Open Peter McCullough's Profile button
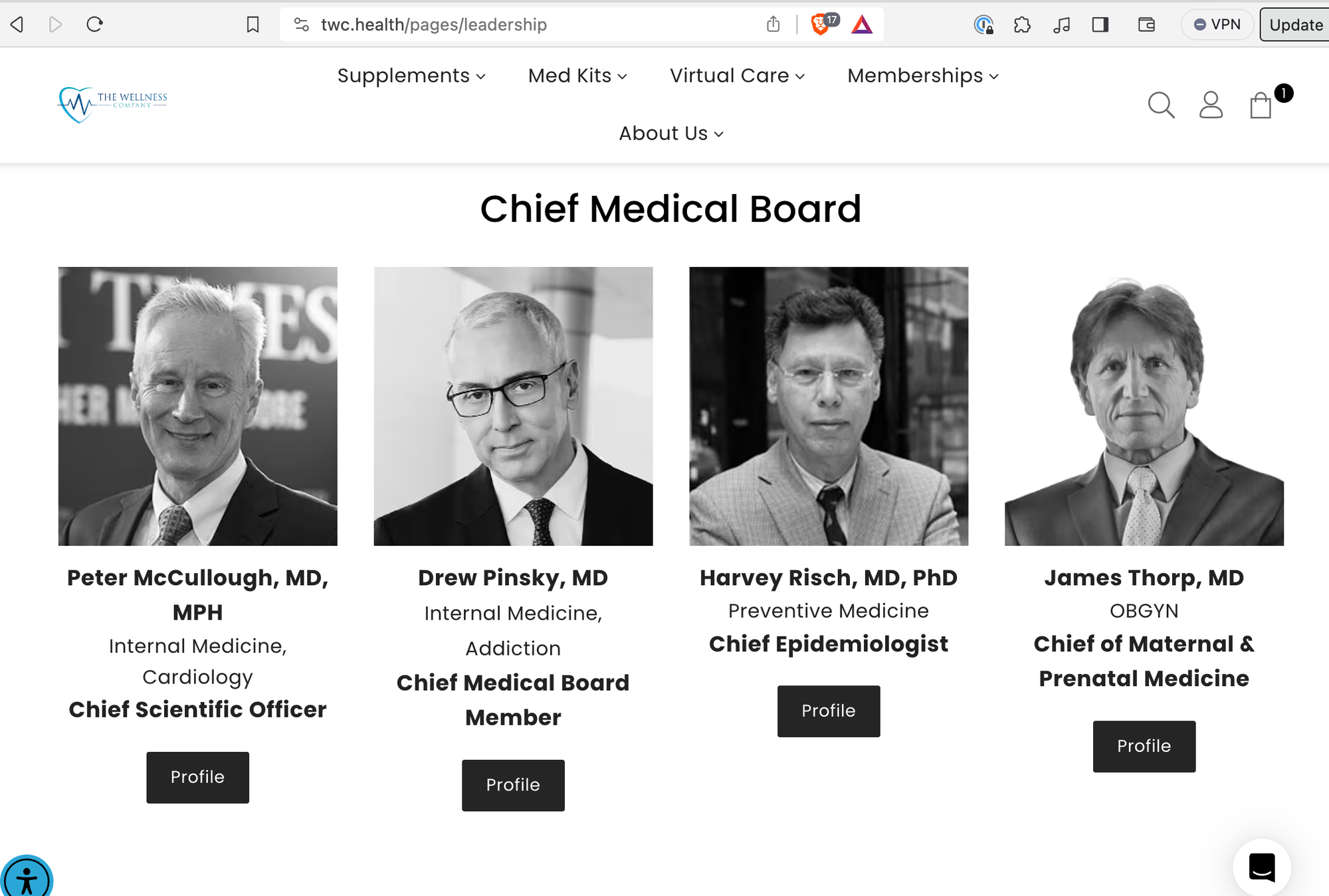The width and height of the screenshot is (1329, 896). [x=197, y=777]
